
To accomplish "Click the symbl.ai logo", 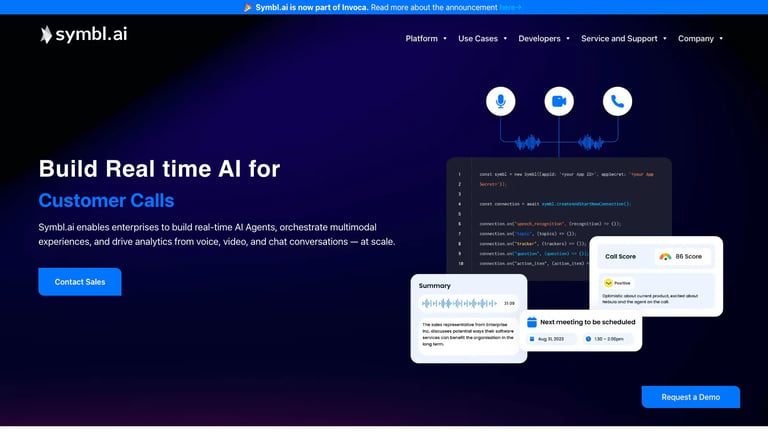I will tap(84, 34).
